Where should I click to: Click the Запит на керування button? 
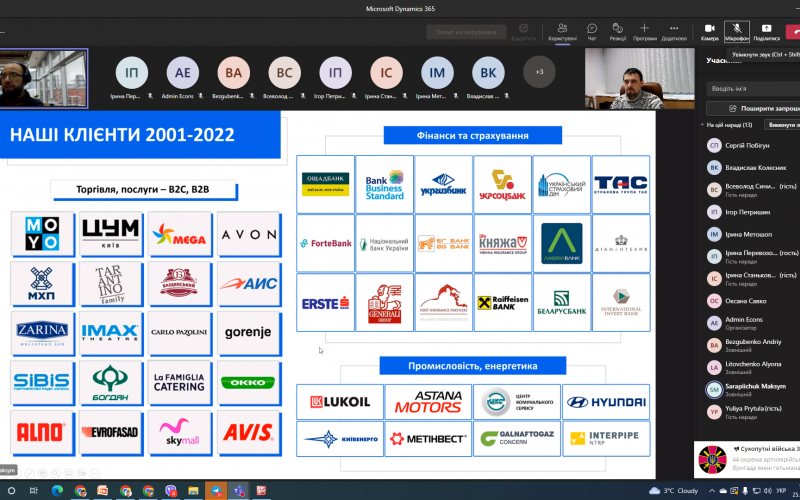point(466,32)
